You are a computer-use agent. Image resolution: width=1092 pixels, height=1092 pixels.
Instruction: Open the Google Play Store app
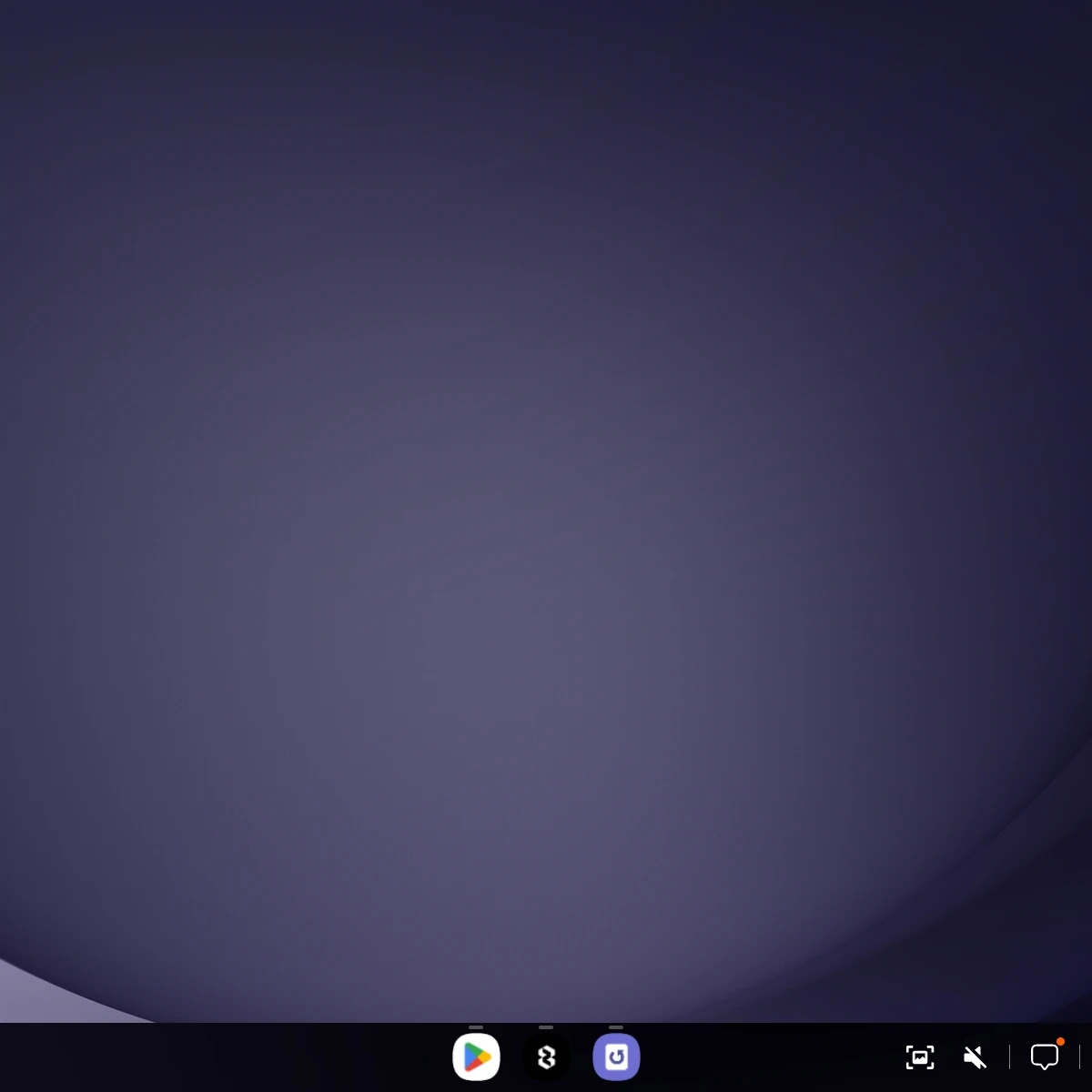(x=476, y=1057)
